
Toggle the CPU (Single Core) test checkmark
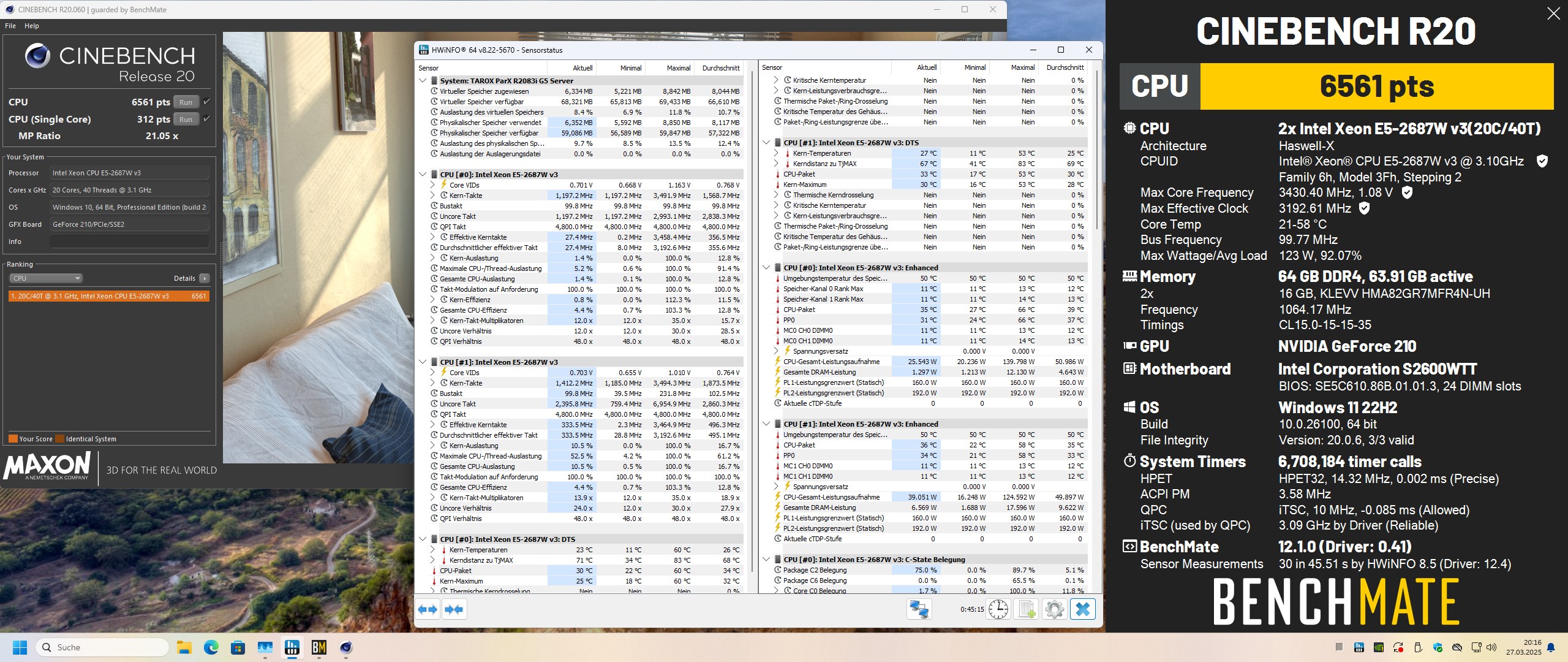(206, 119)
